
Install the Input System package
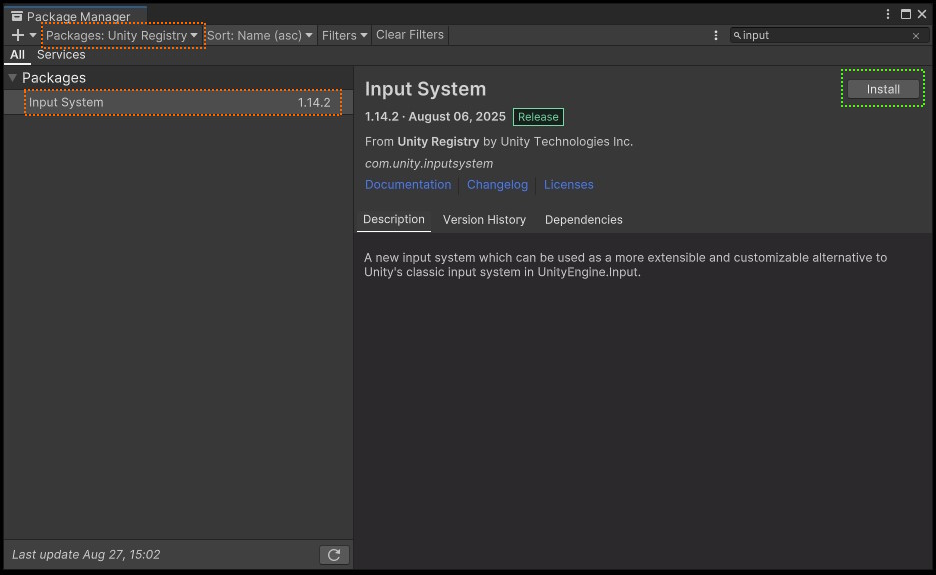[x=883, y=89]
